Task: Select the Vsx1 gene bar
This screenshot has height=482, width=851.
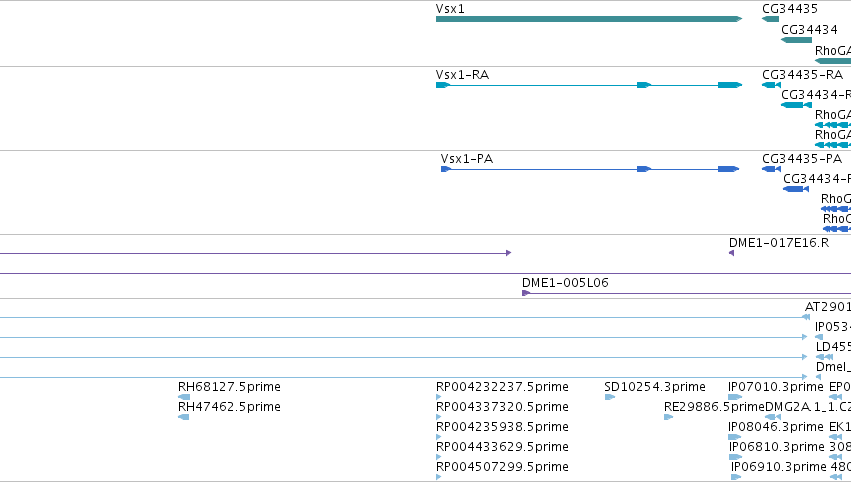Action: (x=589, y=19)
